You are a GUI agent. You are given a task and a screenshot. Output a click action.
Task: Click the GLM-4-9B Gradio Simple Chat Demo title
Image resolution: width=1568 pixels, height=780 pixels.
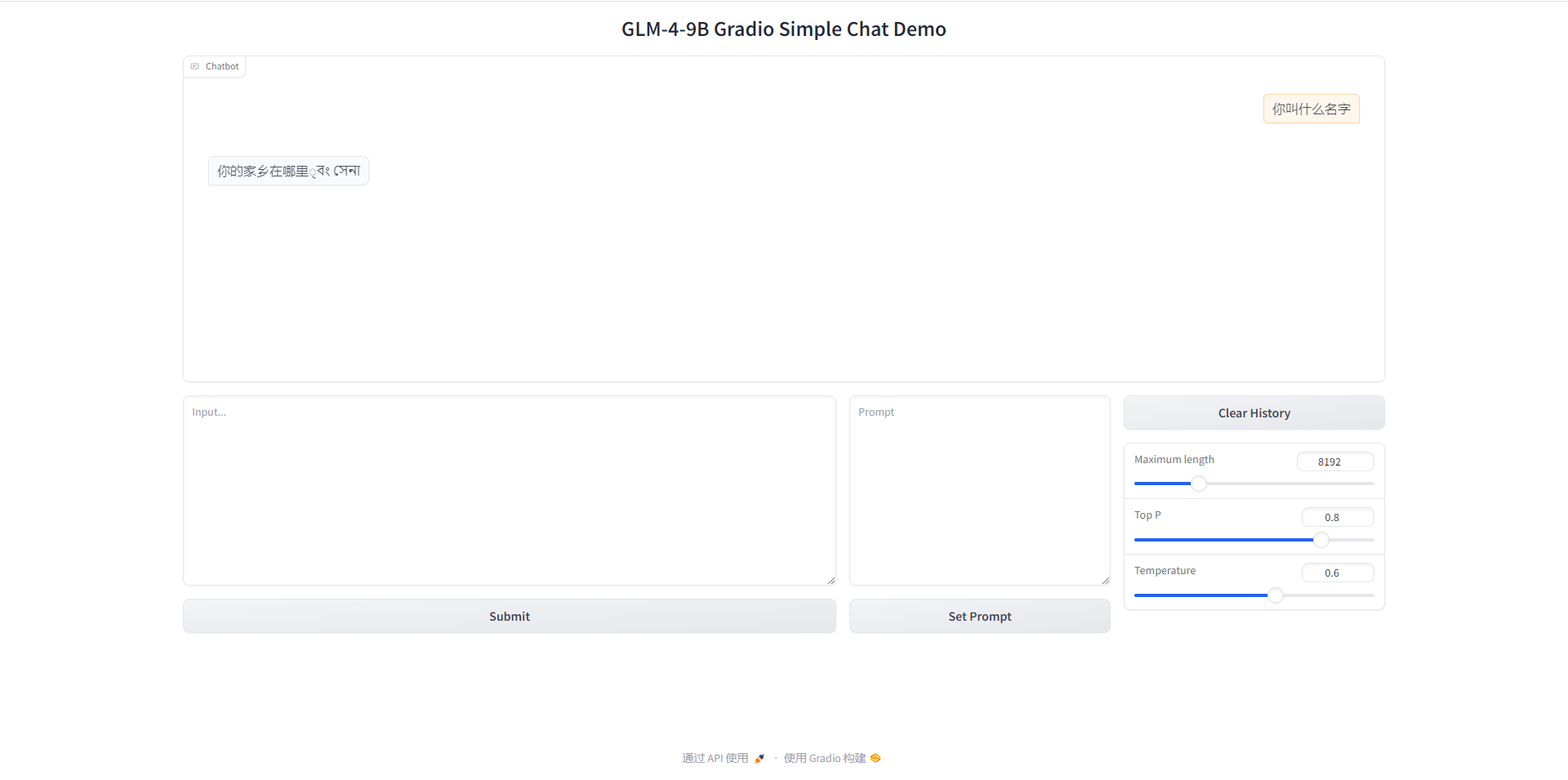point(784,29)
